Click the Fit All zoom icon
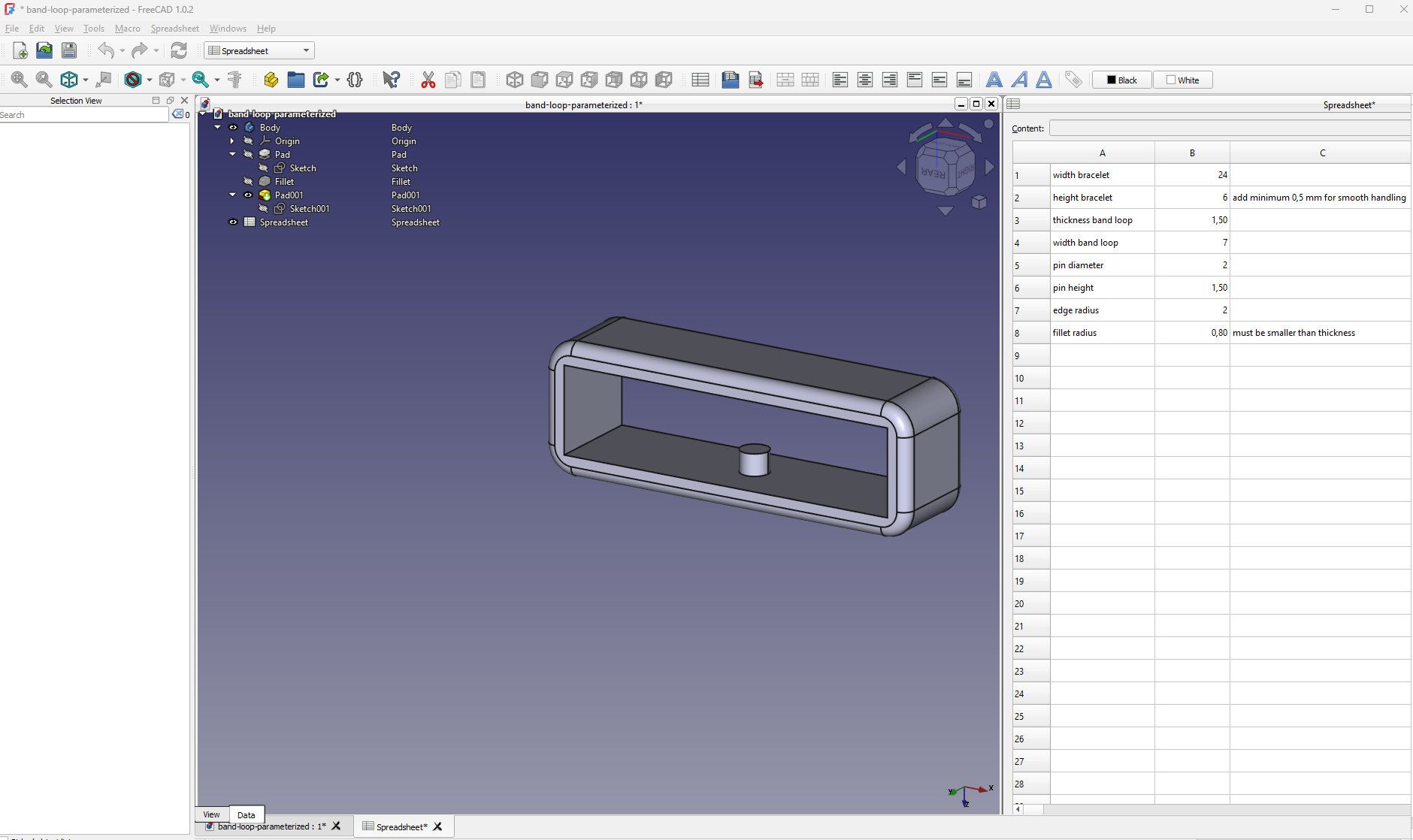This screenshot has width=1413, height=840. click(x=20, y=80)
